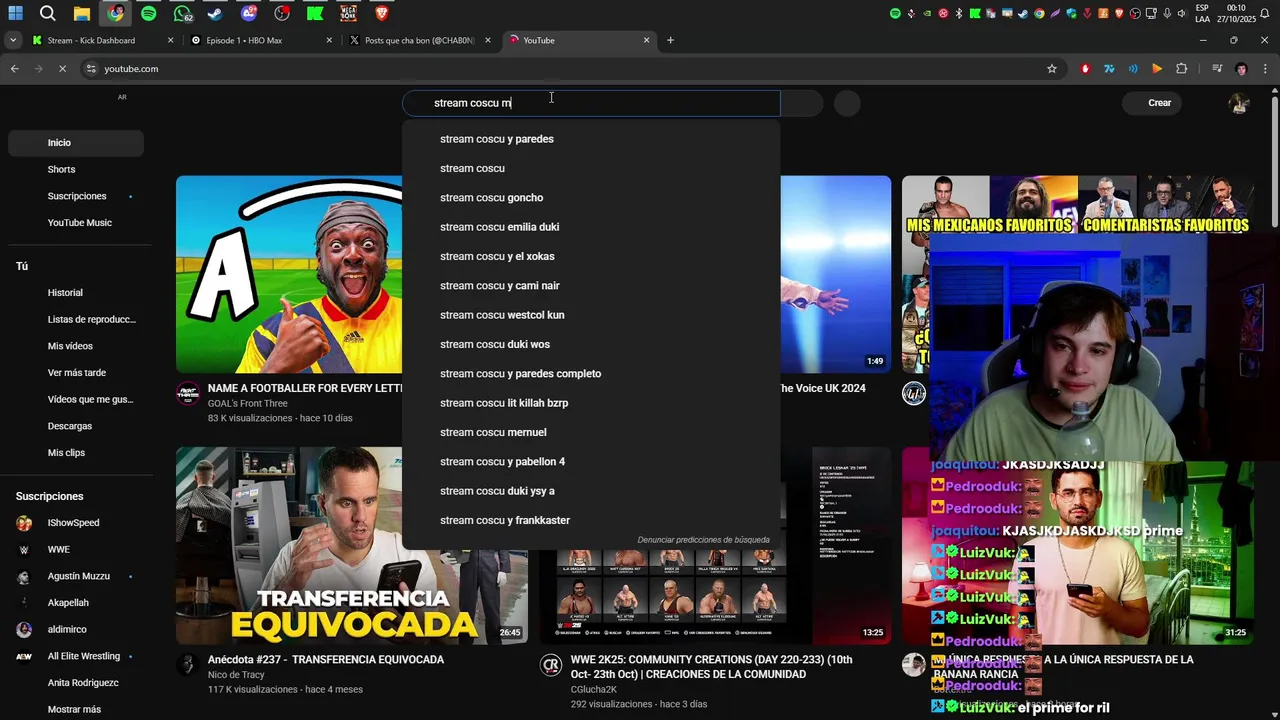This screenshot has width=1280, height=720.
Task: Switch to the Posts que cha bon tab
Action: tap(419, 40)
